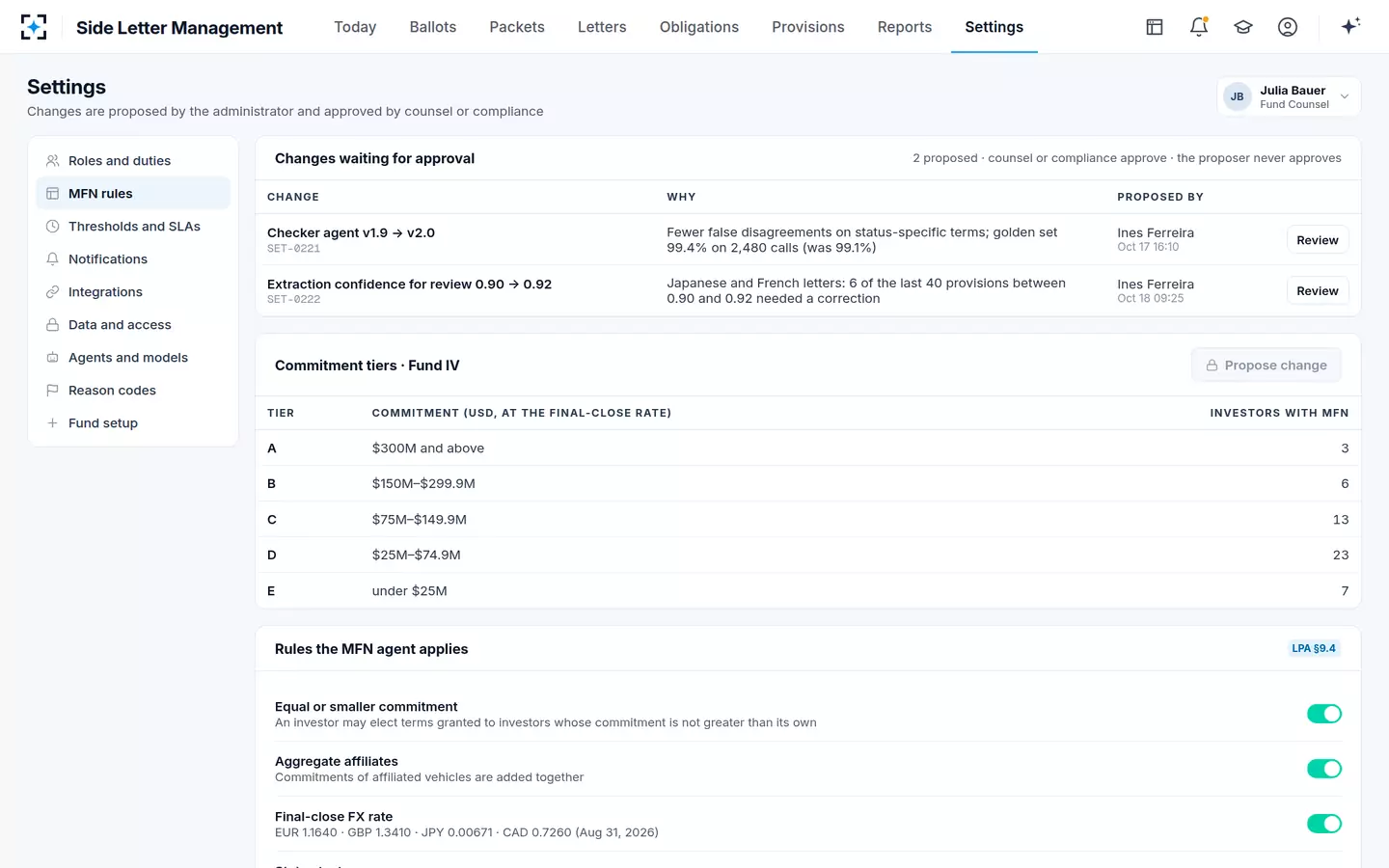Image resolution: width=1389 pixels, height=868 pixels.
Task: Click the Roles and duties people icon
Action: pyautogui.click(x=53, y=161)
